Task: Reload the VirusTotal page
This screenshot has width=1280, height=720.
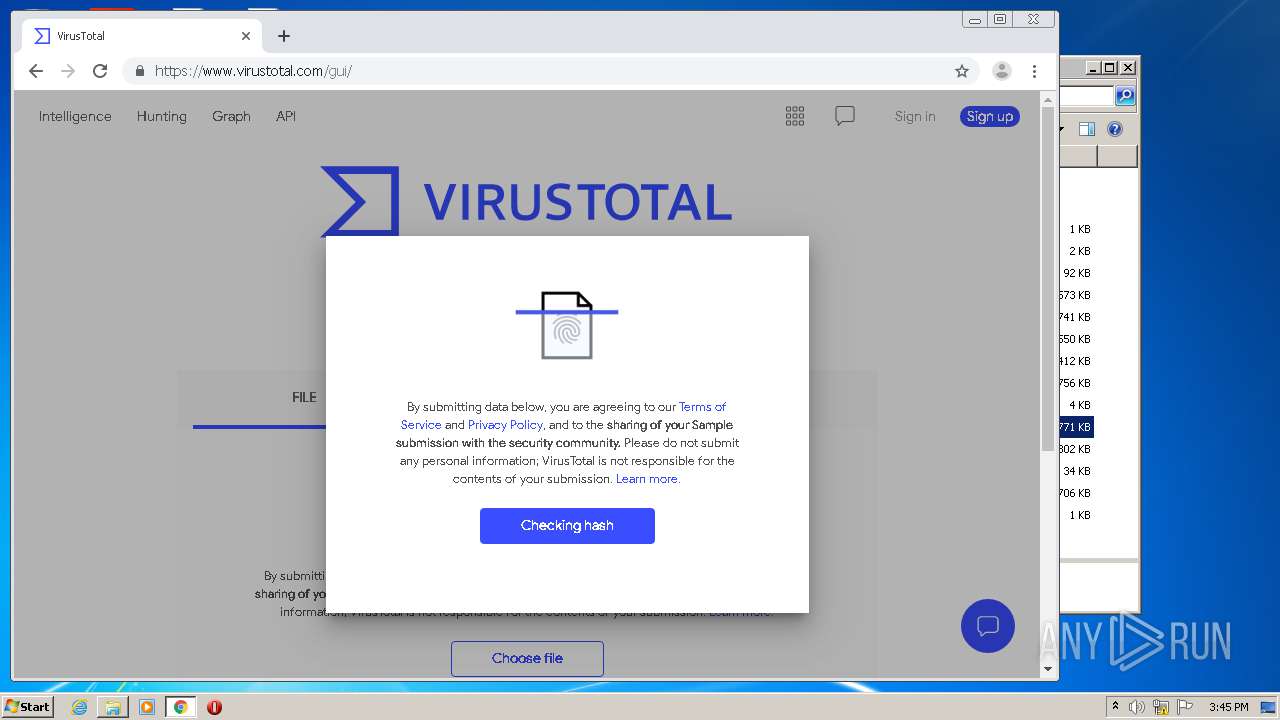Action: coord(100,71)
